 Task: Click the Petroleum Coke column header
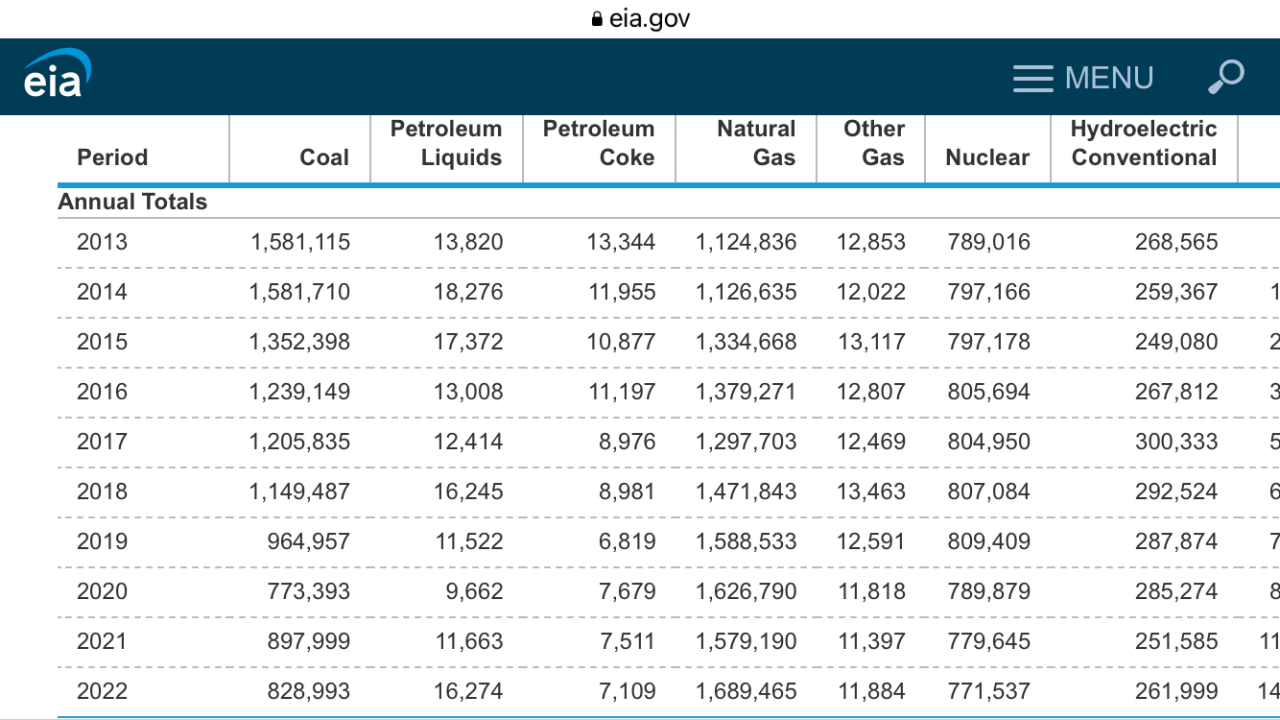coord(598,143)
